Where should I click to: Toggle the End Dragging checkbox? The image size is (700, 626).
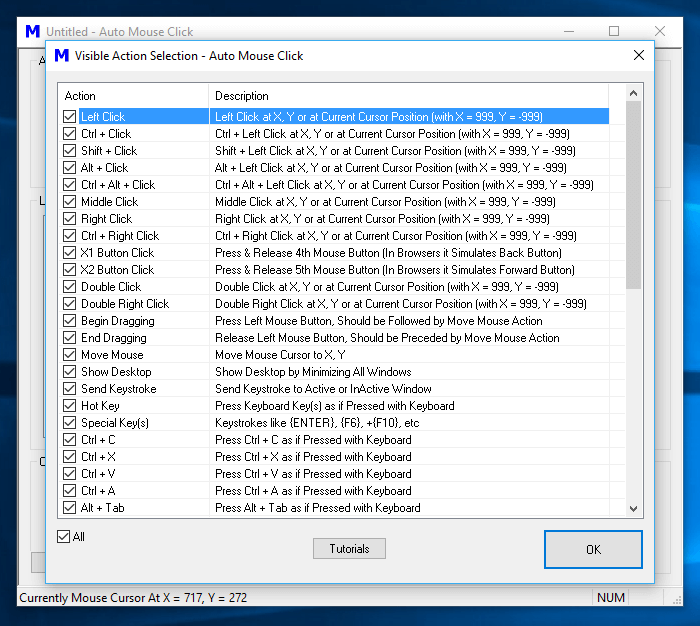point(69,338)
